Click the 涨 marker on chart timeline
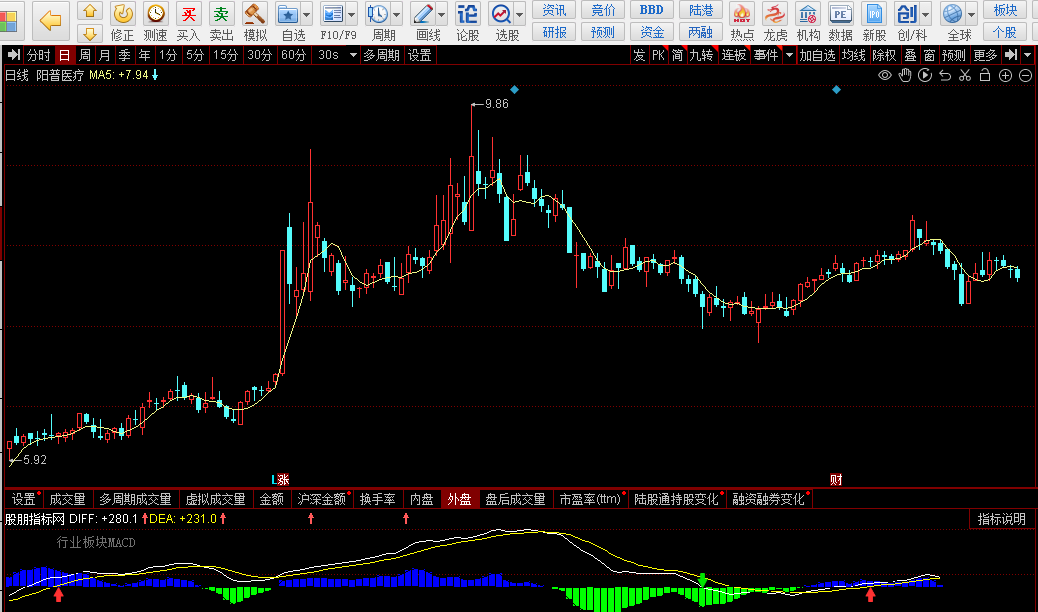This screenshot has height=612, width=1038. [283, 480]
